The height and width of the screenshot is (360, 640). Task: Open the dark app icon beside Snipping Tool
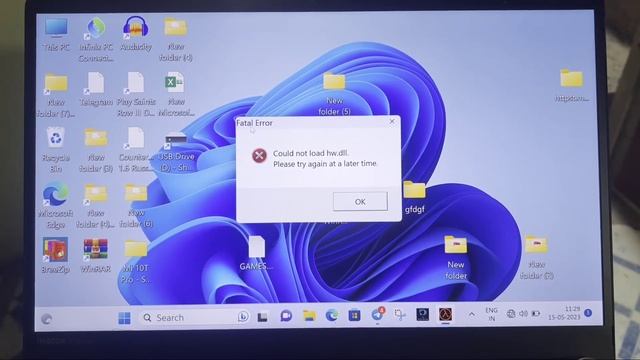(422, 314)
